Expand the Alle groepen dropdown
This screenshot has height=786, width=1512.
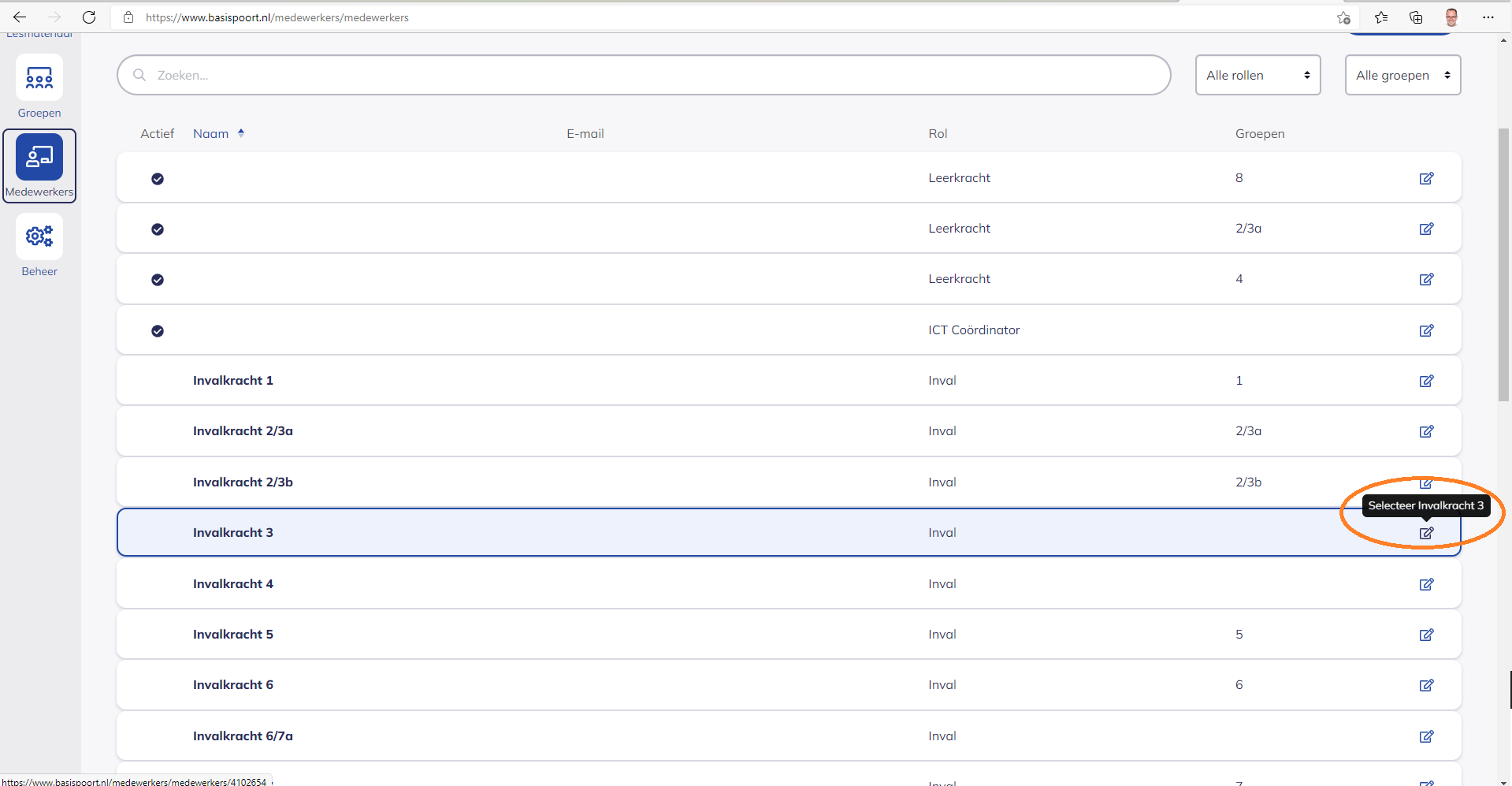click(x=1402, y=75)
